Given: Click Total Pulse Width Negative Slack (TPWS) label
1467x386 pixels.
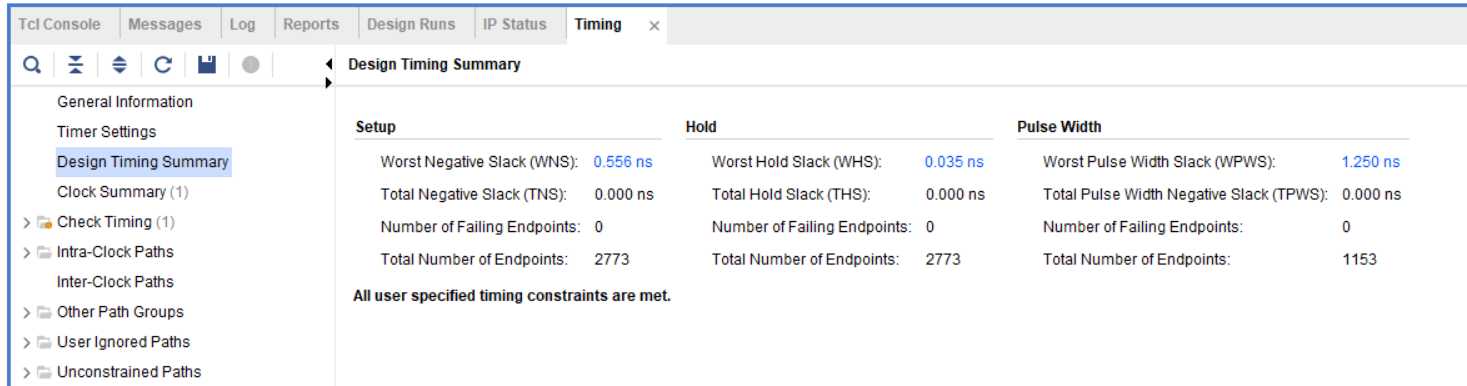Looking at the screenshot, I should coord(1186,196).
